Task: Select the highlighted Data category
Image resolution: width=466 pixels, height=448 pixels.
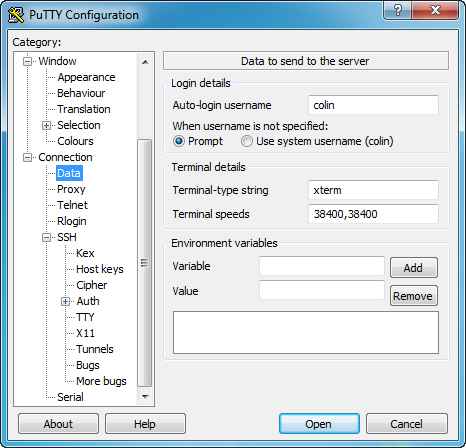Action: (x=69, y=173)
